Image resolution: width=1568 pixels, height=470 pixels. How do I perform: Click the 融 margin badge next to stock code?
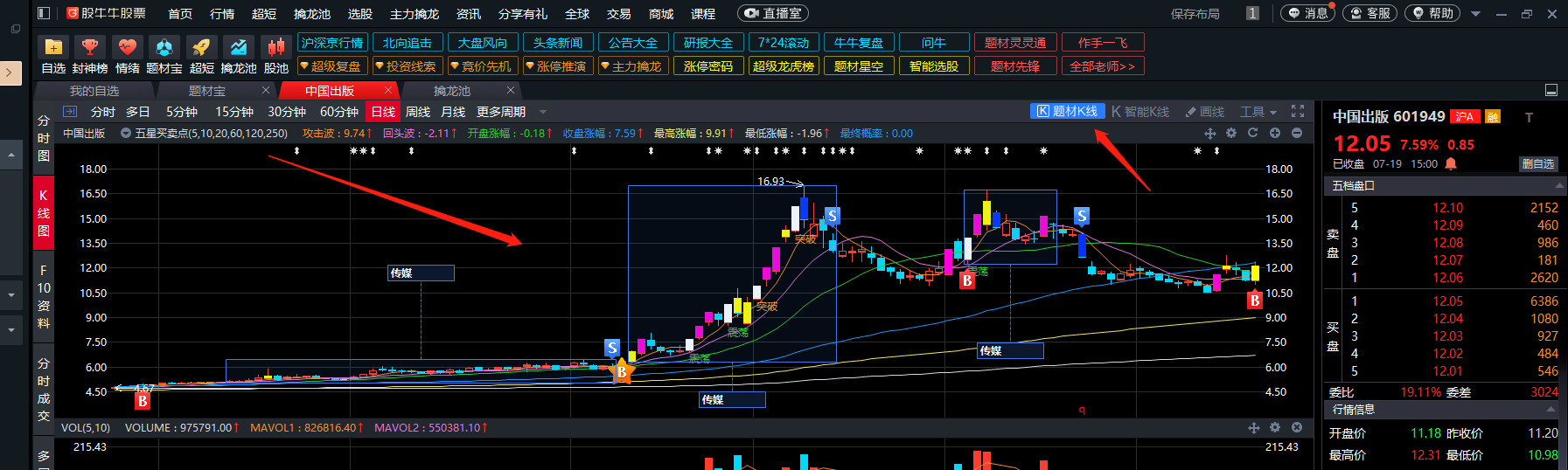point(1493,117)
